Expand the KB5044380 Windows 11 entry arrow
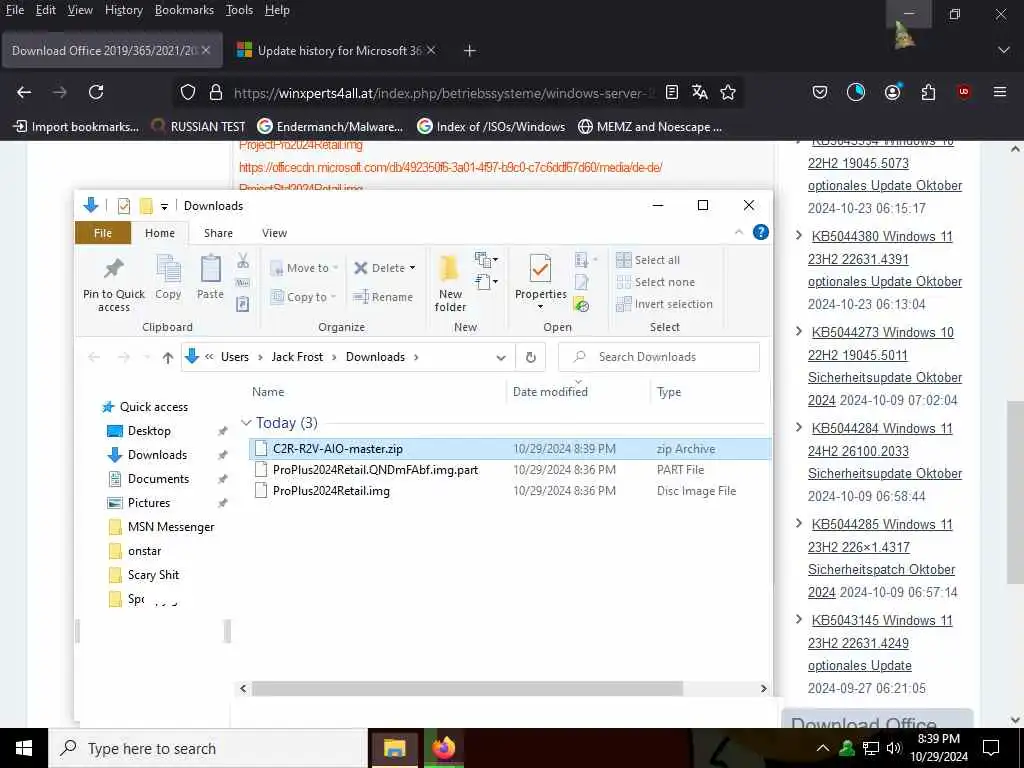The height and width of the screenshot is (768, 1024). (799, 235)
